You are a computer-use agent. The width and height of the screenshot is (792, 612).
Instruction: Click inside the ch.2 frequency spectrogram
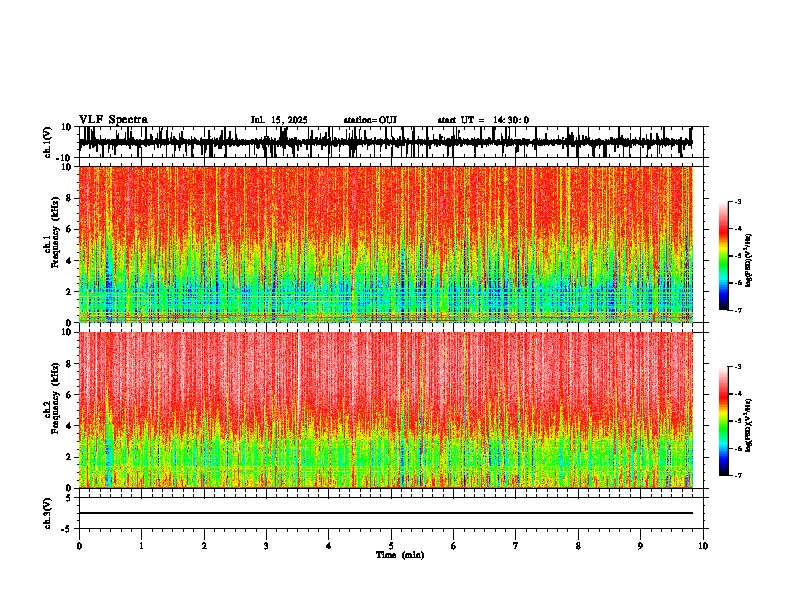(386, 410)
